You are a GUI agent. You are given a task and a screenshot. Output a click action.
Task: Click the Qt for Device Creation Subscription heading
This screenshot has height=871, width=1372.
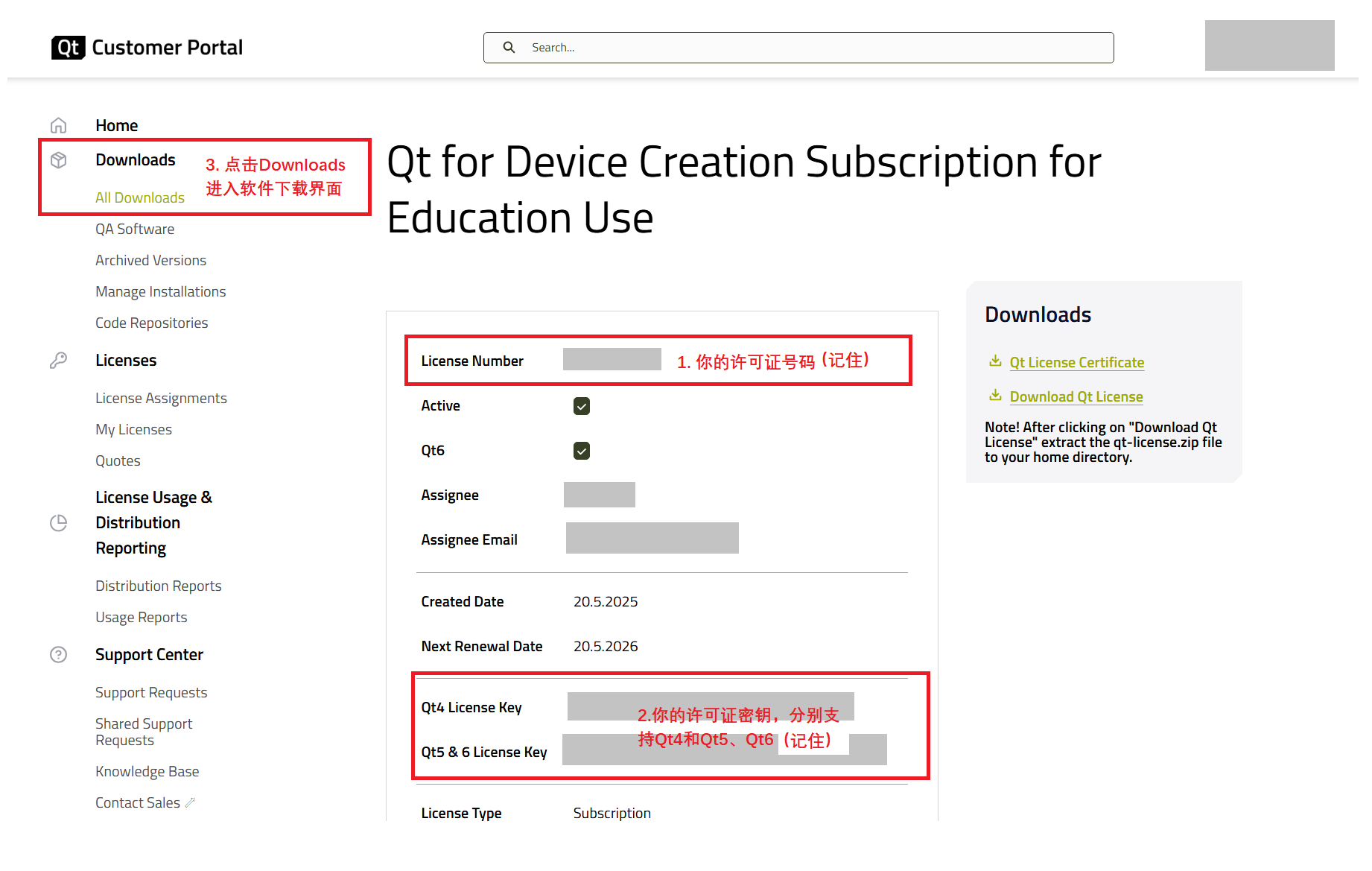pyautogui.click(x=743, y=190)
